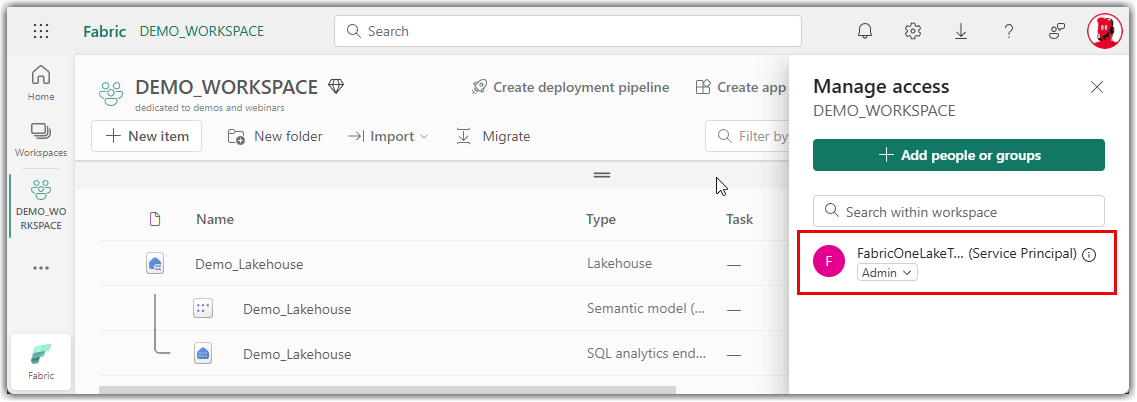Image resolution: width=1137 pixels, height=402 pixels.
Task: Open Demo_Lakehouse SQL analytics endpoint
Action: tap(297, 354)
